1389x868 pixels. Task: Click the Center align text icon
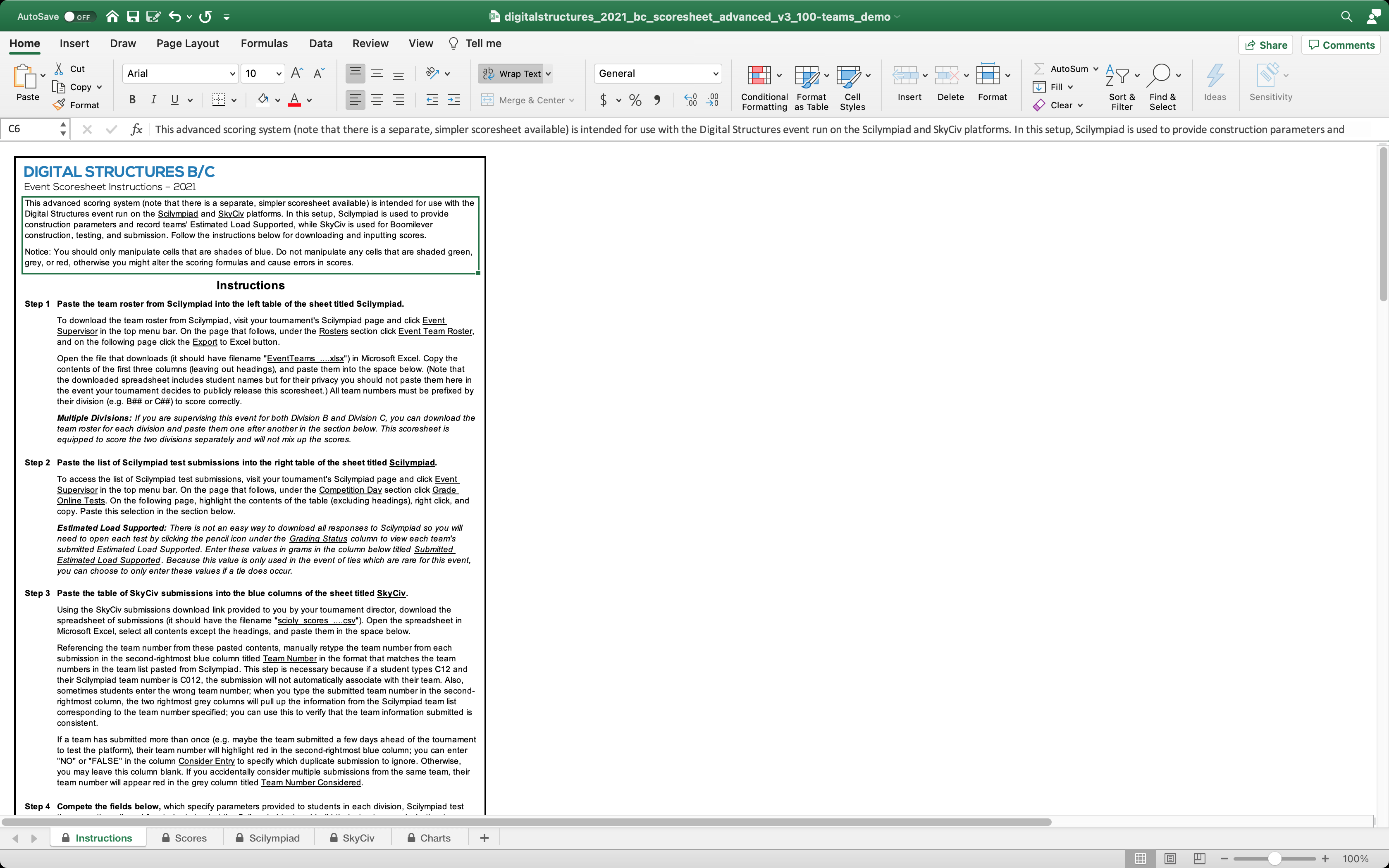(x=377, y=100)
